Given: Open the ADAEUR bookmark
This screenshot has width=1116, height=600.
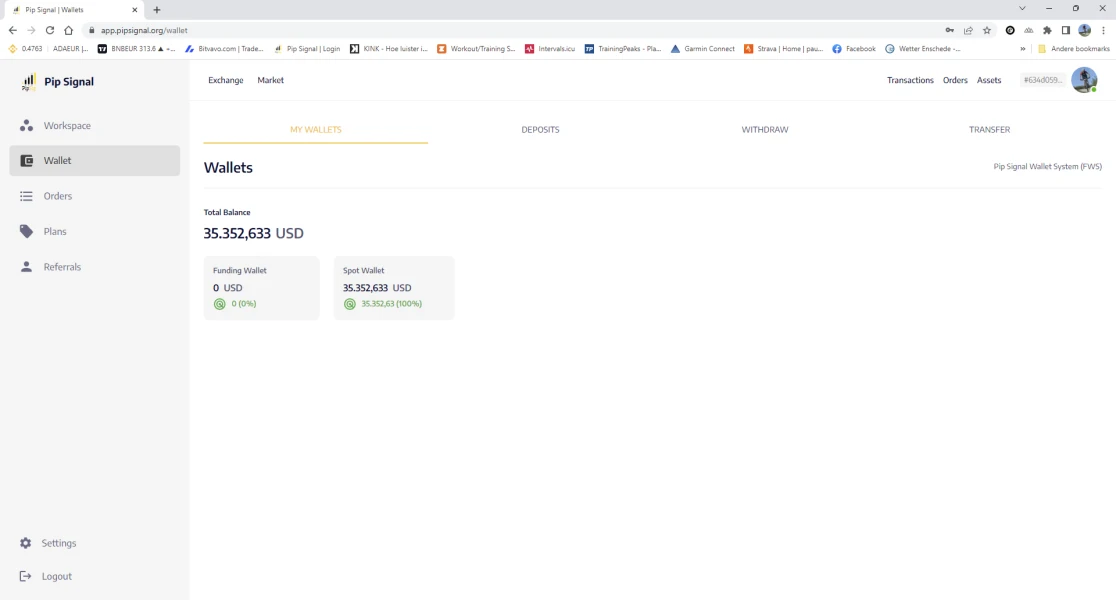Looking at the screenshot, I should [x=70, y=49].
